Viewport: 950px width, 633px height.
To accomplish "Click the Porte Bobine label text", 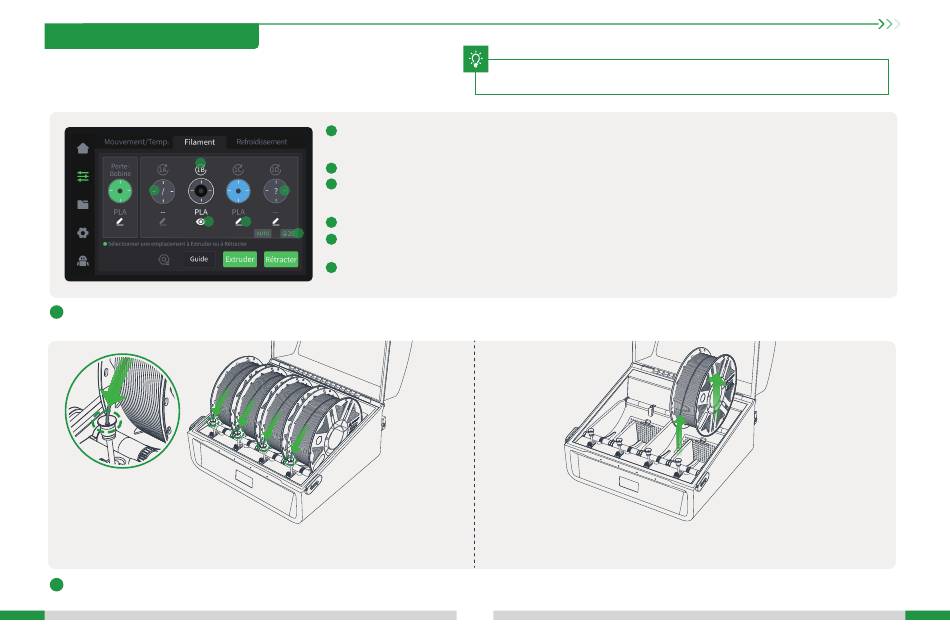I will (x=120, y=170).
